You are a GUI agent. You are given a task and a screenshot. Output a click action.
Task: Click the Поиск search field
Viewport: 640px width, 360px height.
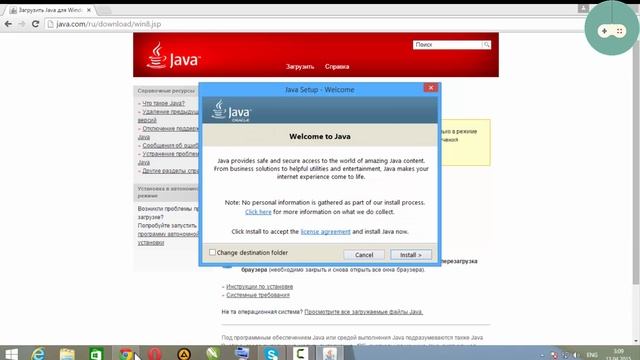pyautogui.click(x=447, y=45)
